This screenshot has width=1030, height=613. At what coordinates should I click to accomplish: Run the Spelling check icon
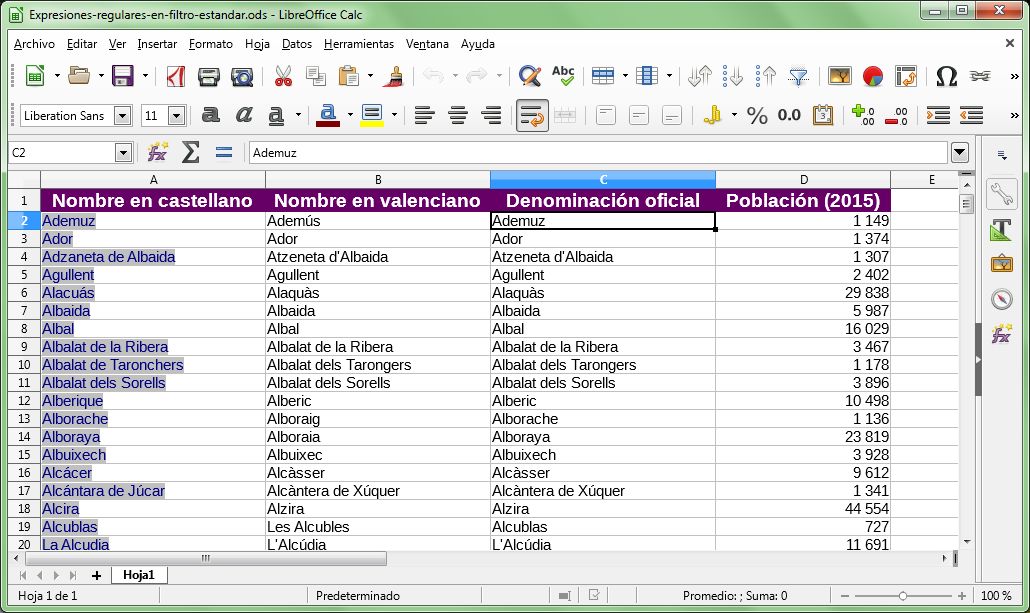(564, 74)
